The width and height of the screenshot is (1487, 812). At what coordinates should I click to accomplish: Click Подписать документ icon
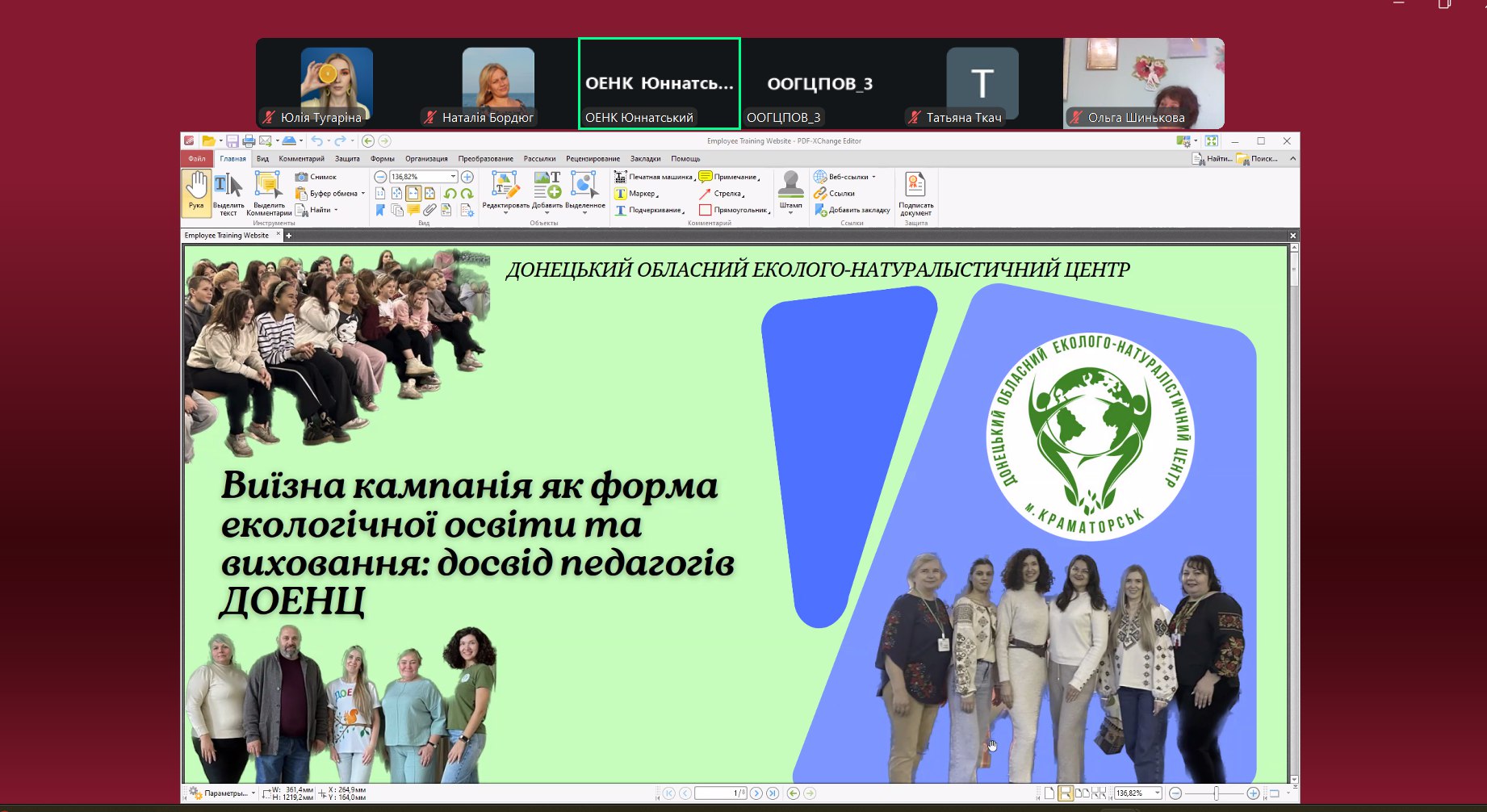pos(915,194)
